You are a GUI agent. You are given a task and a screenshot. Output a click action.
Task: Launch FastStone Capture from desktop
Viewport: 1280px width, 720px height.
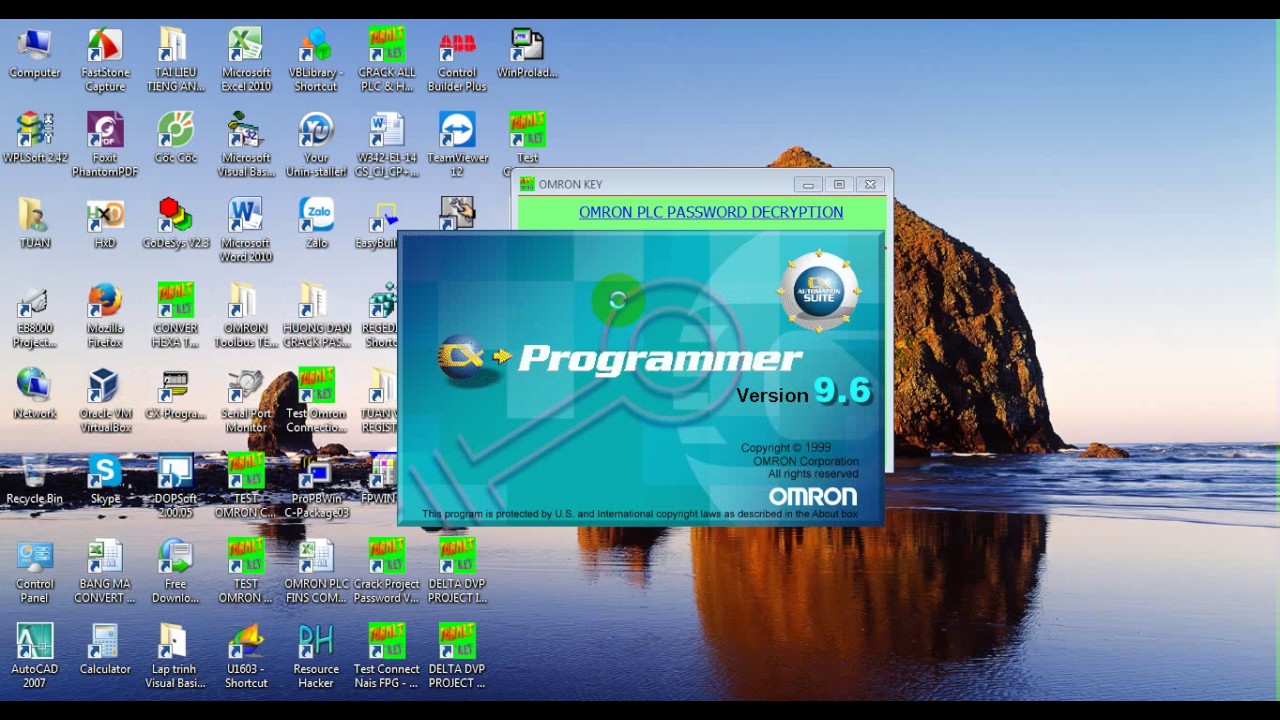point(105,61)
